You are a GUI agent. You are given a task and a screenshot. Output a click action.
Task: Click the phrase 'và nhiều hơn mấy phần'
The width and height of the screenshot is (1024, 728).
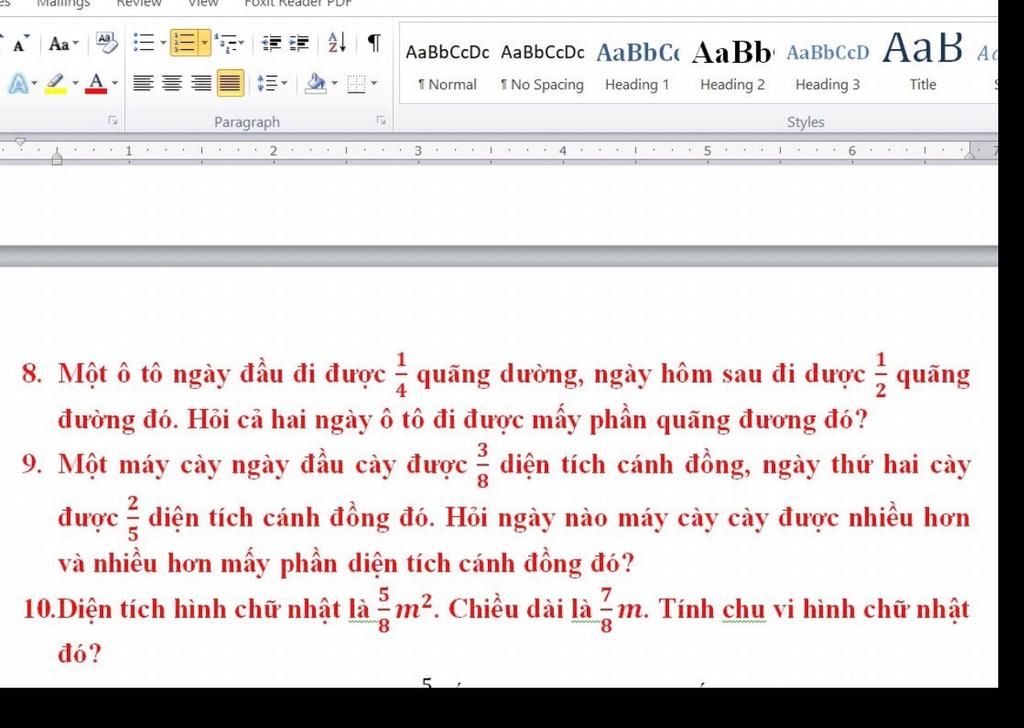[199, 563]
